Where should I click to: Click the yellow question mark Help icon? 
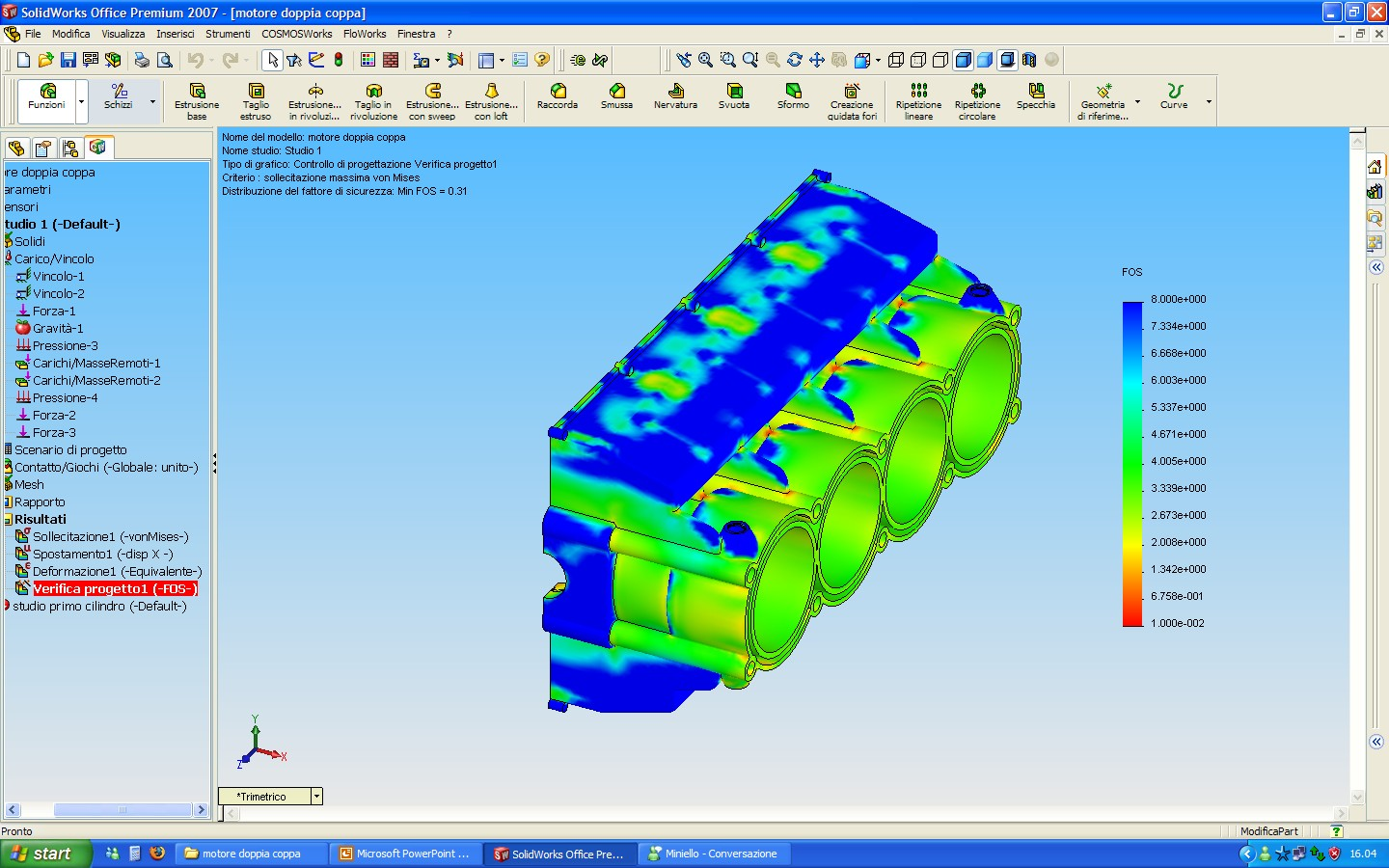(x=542, y=60)
